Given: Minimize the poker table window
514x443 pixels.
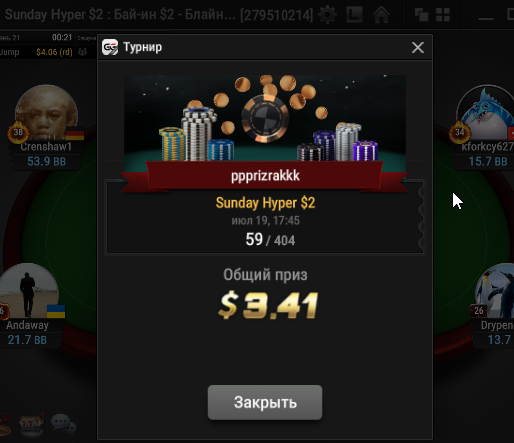Looking at the screenshot, I should [x=486, y=15].
